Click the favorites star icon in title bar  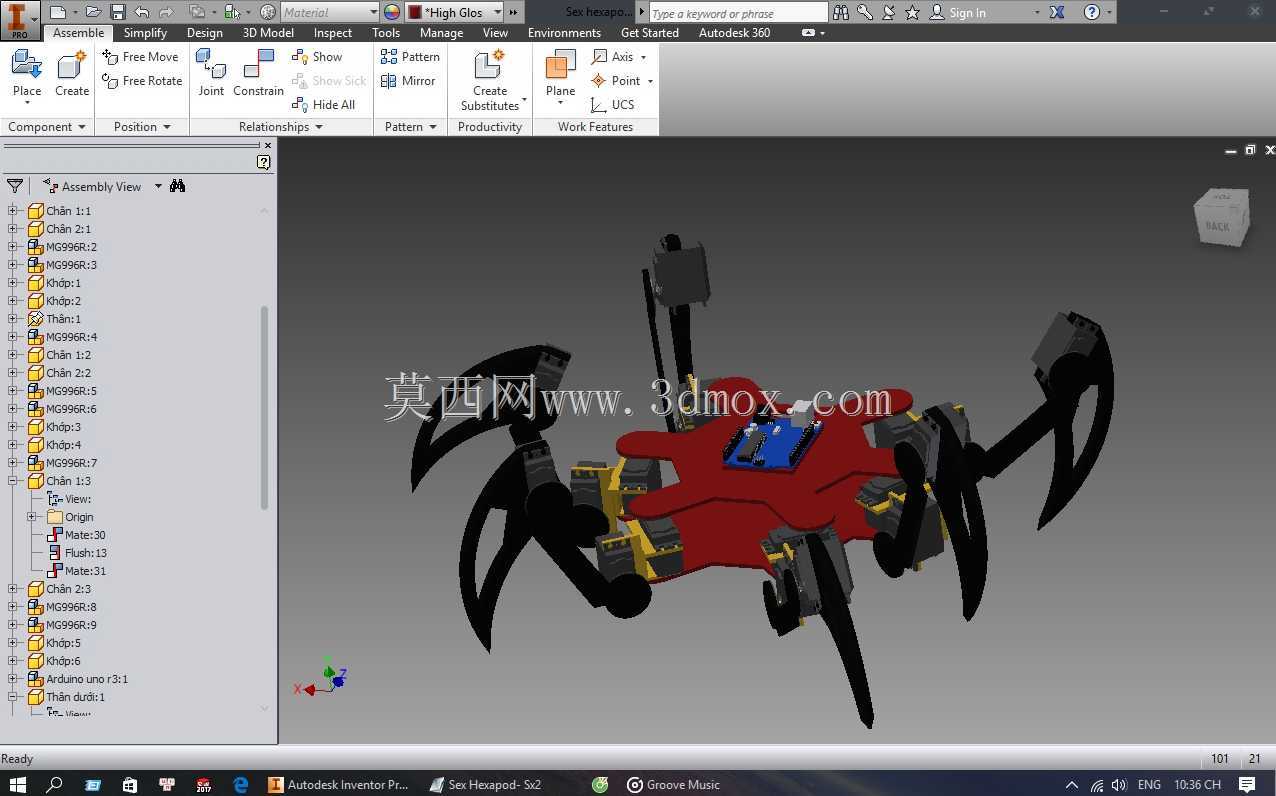(x=912, y=12)
